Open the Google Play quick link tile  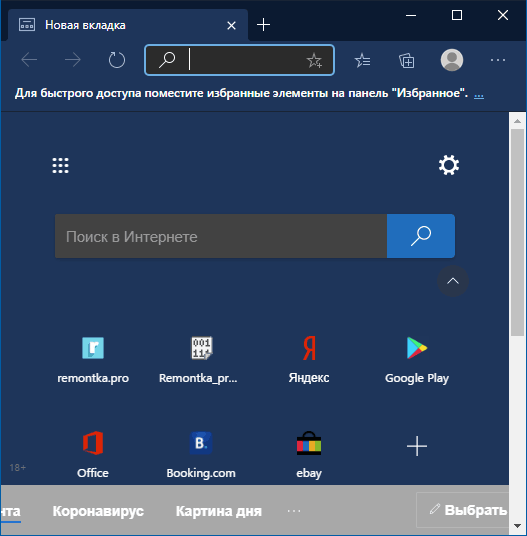(417, 360)
